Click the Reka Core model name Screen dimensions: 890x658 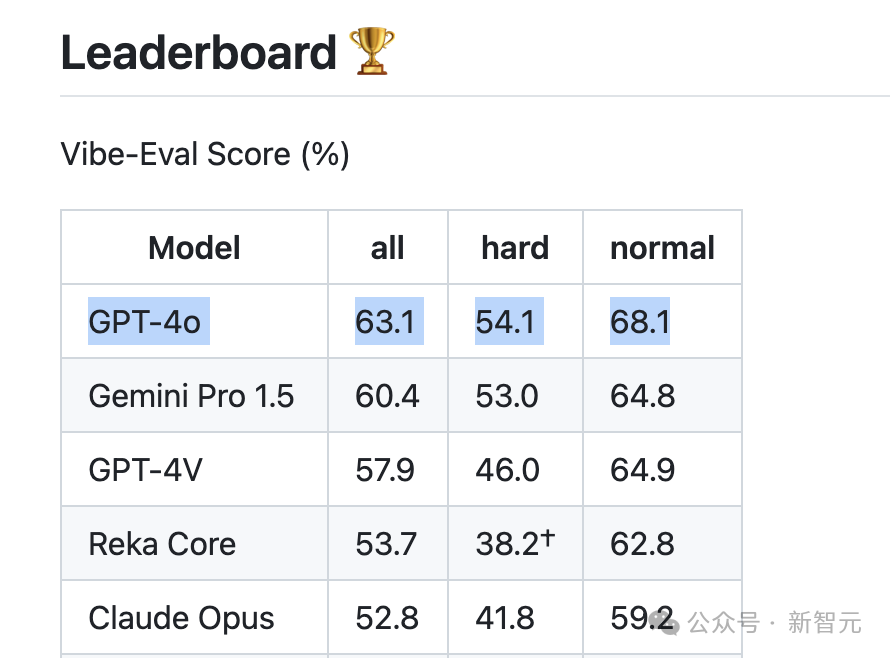pos(162,544)
